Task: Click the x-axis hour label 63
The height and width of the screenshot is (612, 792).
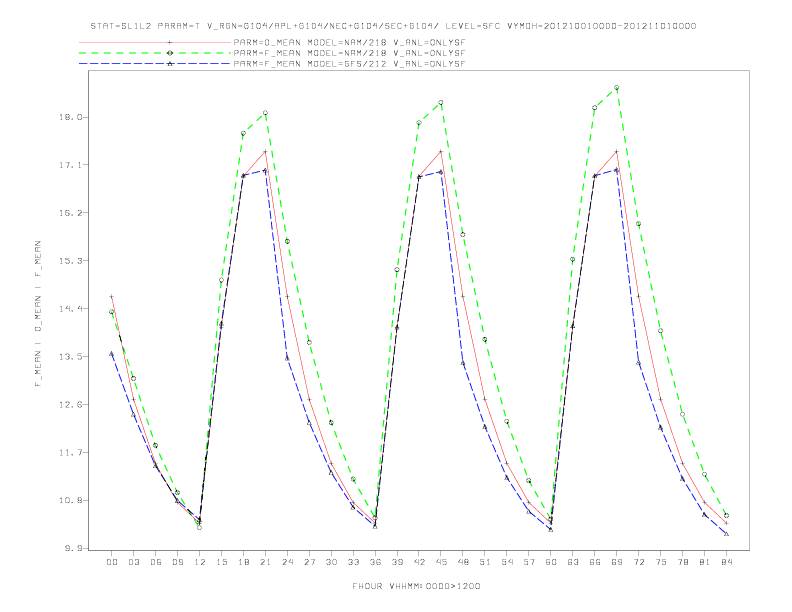Action: pos(573,562)
